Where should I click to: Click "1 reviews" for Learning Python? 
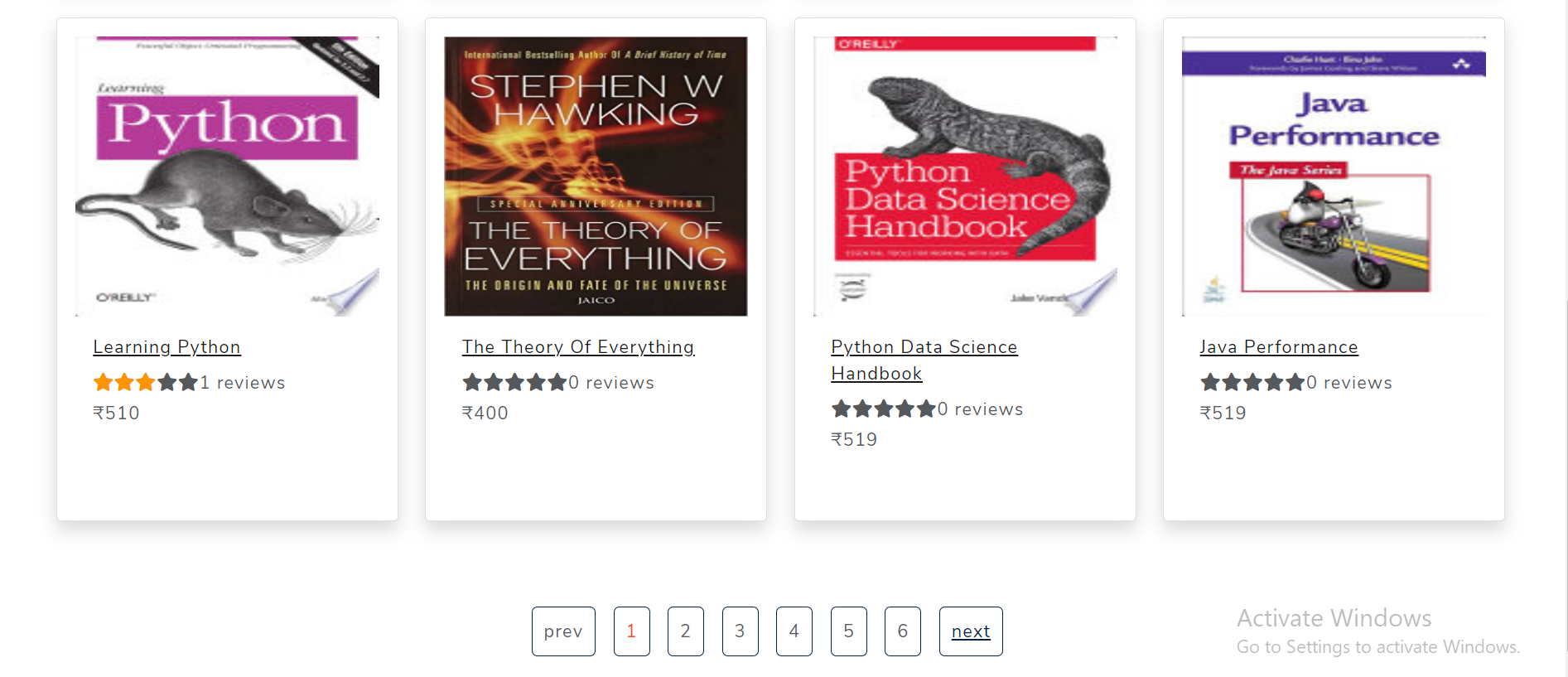pyautogui.click(x=241, y=382)
